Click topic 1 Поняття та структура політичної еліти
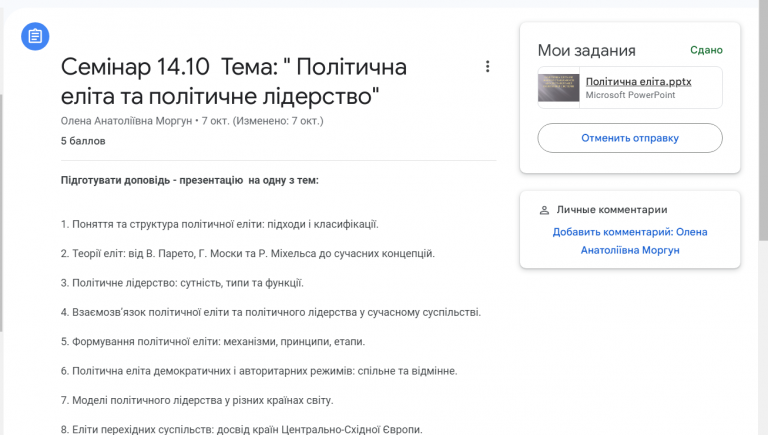This screenshot has width=768, height=435. click(x=219, y=224)
